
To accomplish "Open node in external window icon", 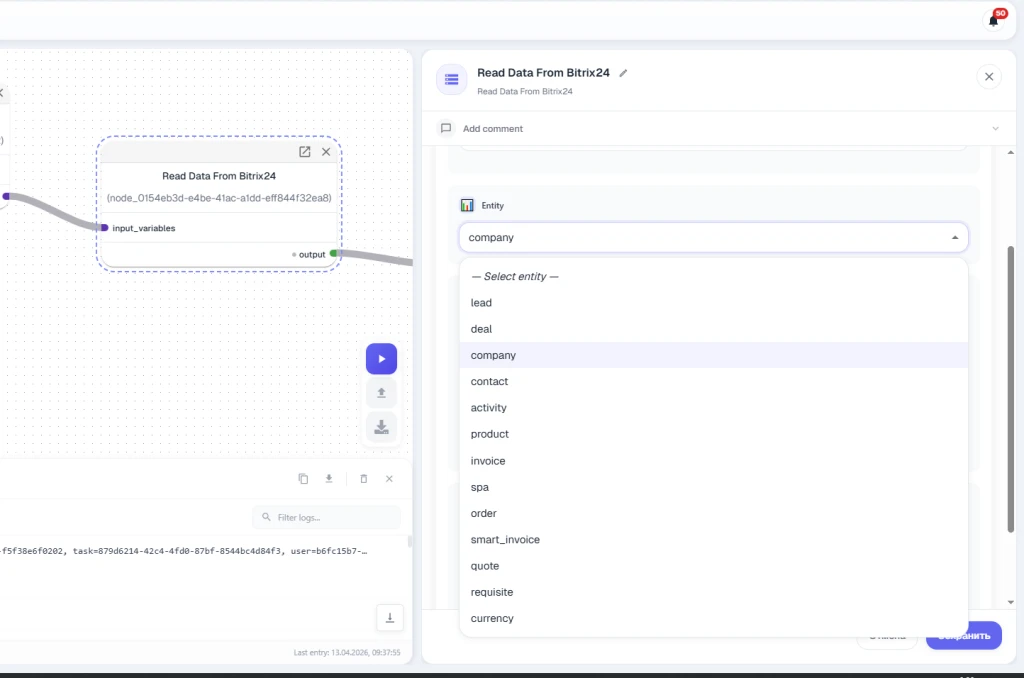I will coord(304,152).
